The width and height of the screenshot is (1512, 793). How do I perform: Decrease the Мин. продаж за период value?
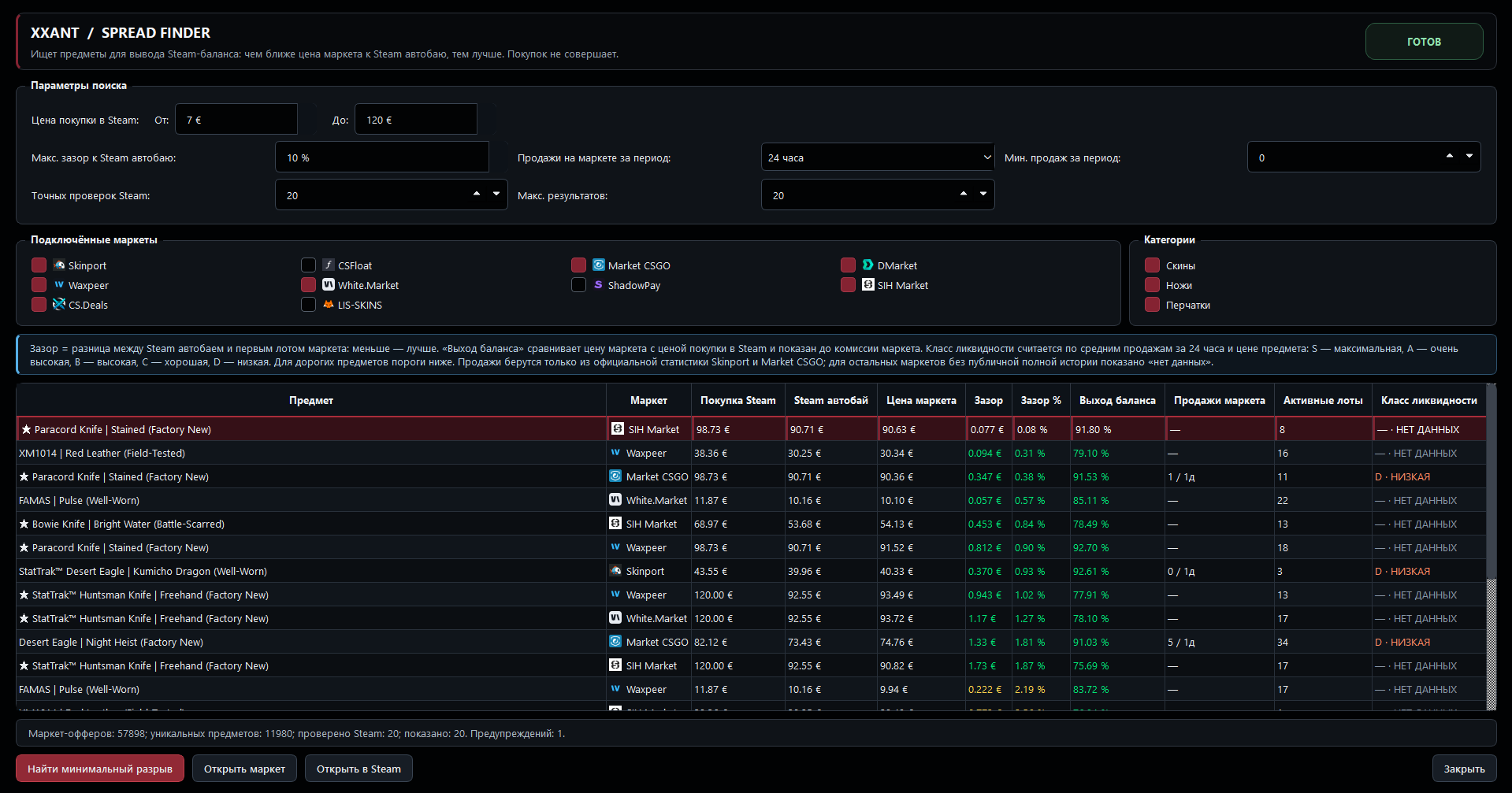tap(1469, 157)
